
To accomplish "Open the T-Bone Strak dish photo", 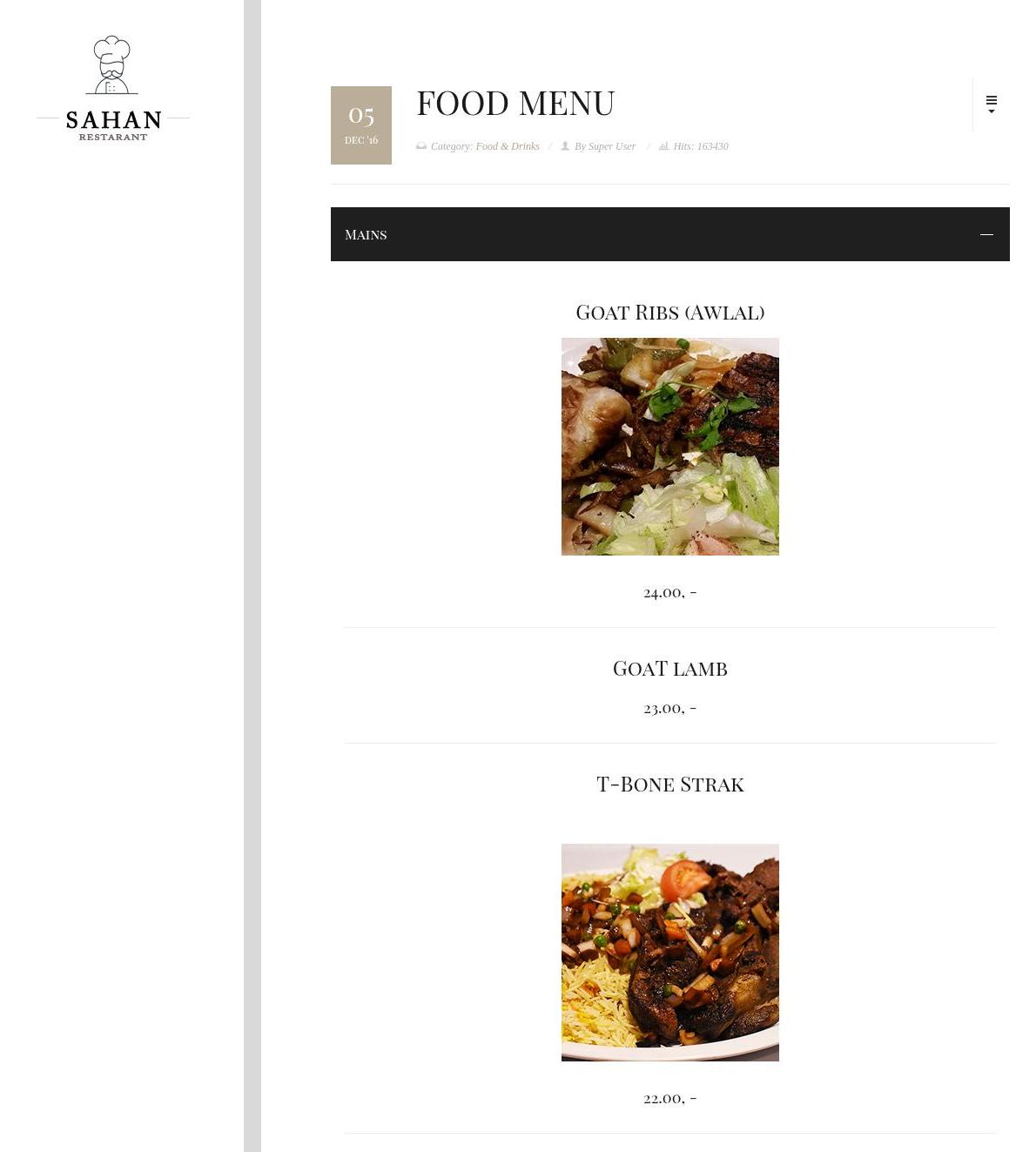I will [670, 953].
